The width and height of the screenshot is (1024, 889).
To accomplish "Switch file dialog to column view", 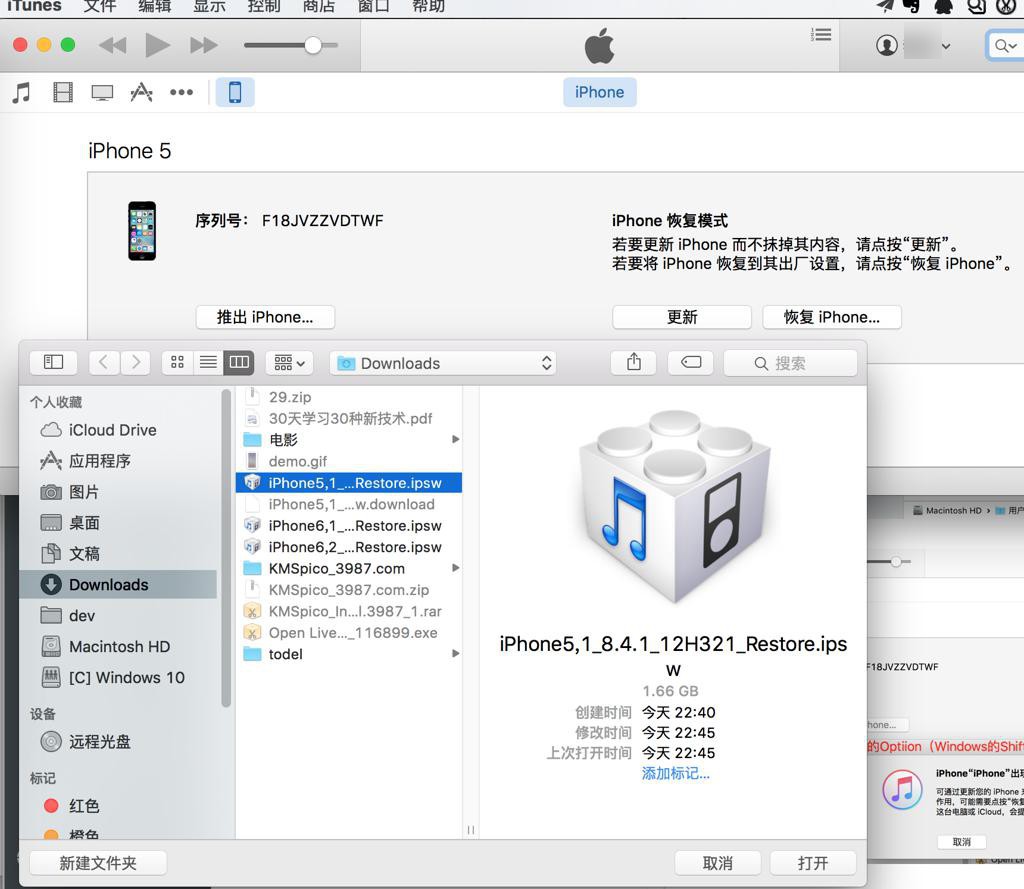I will pos(239,362).
